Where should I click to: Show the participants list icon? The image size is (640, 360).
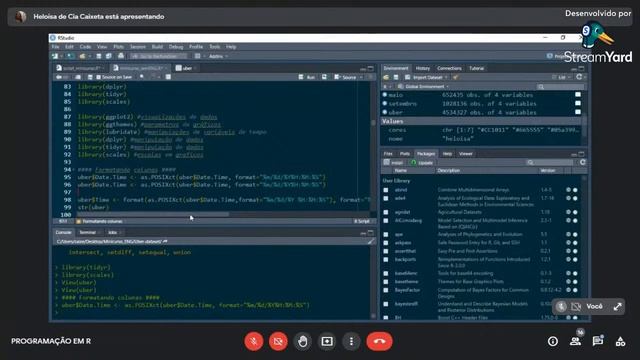(x=576, y=341)
